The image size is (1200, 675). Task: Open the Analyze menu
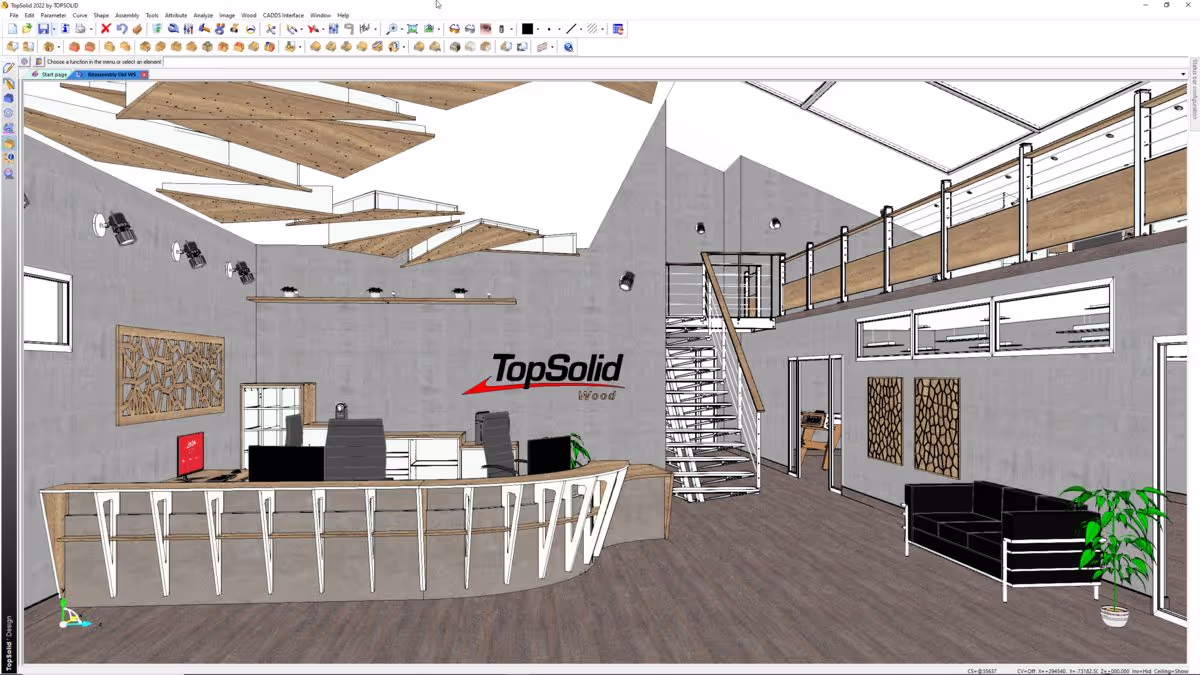tap(203, 15)
